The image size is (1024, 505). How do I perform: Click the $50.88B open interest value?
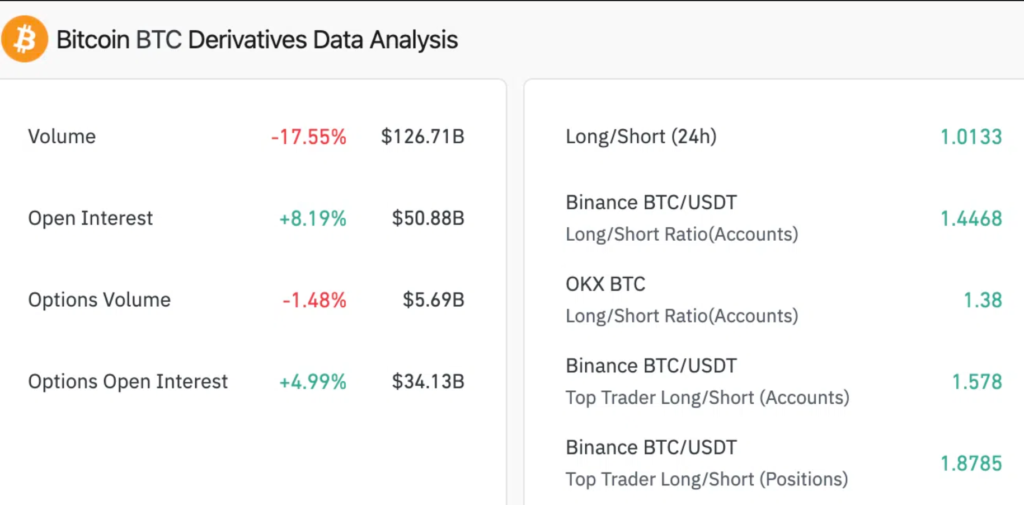click(428, 218)
